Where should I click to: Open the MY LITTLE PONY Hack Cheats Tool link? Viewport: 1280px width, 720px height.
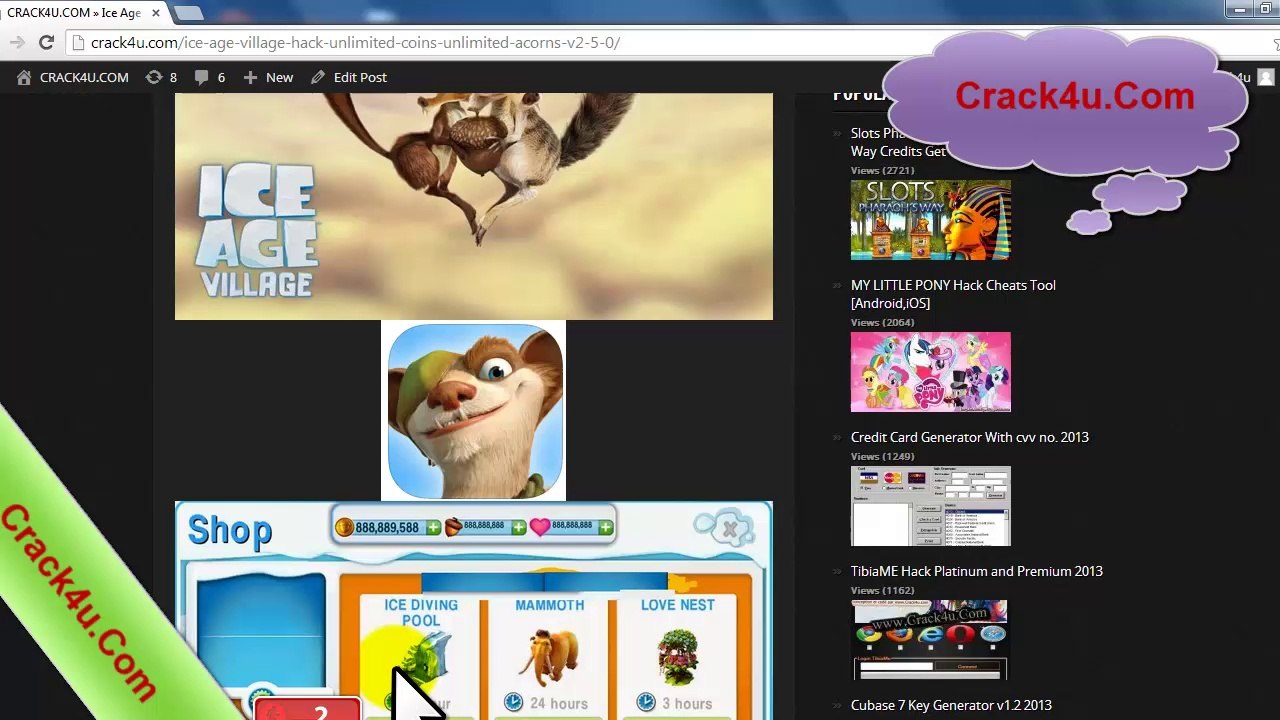click(x=953, y=294)
